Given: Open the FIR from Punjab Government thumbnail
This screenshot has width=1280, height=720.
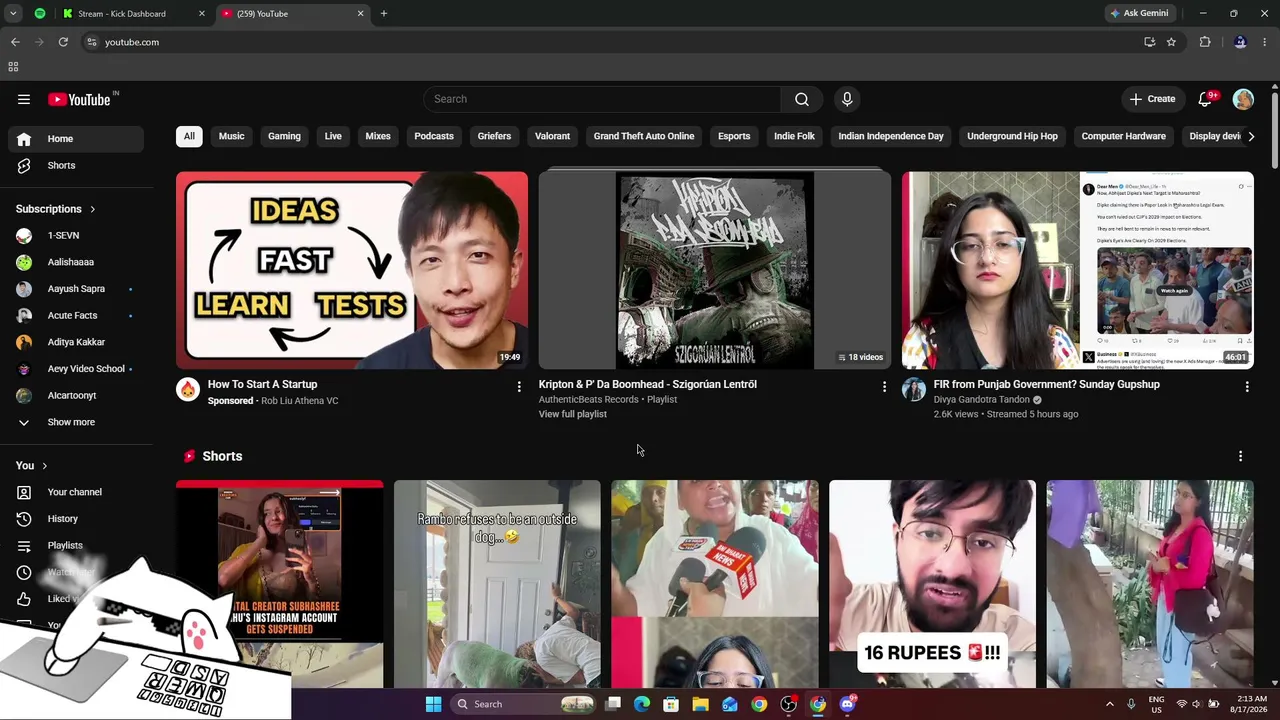Looking at the screenshot, I should pyautogui.click(x=1078, y=270).
